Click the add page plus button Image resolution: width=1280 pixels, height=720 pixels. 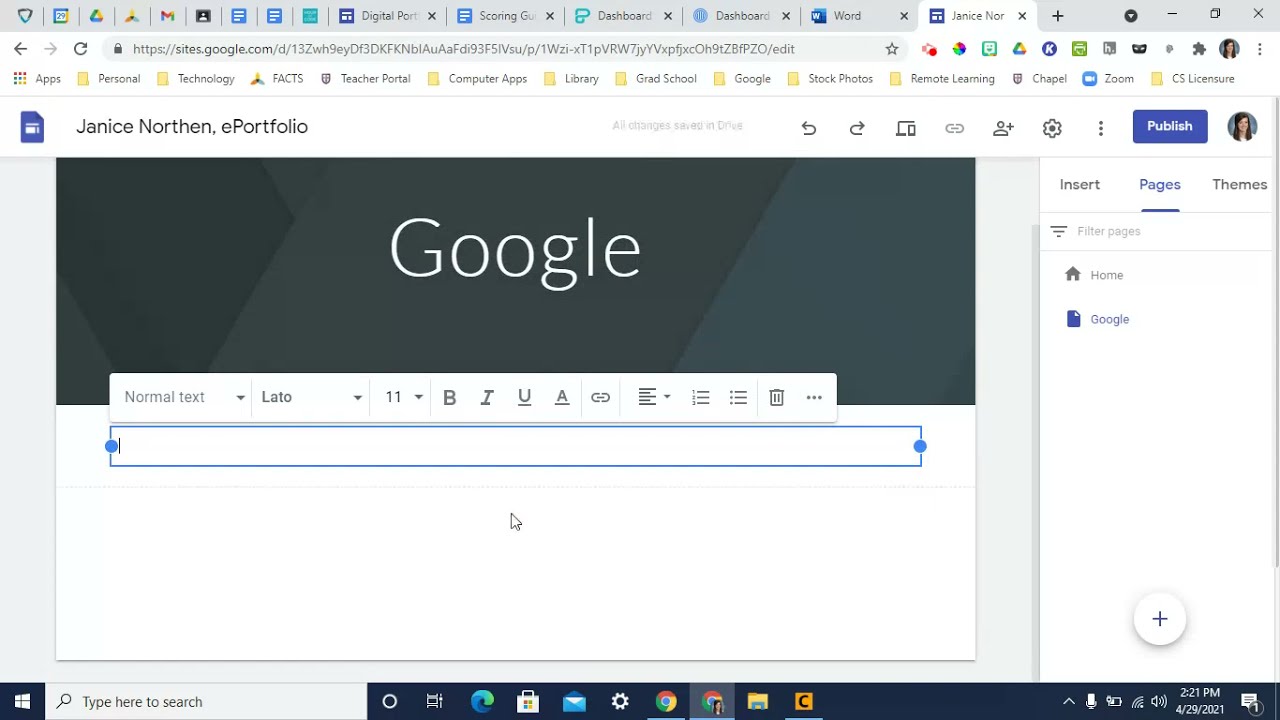(1160, 619)
